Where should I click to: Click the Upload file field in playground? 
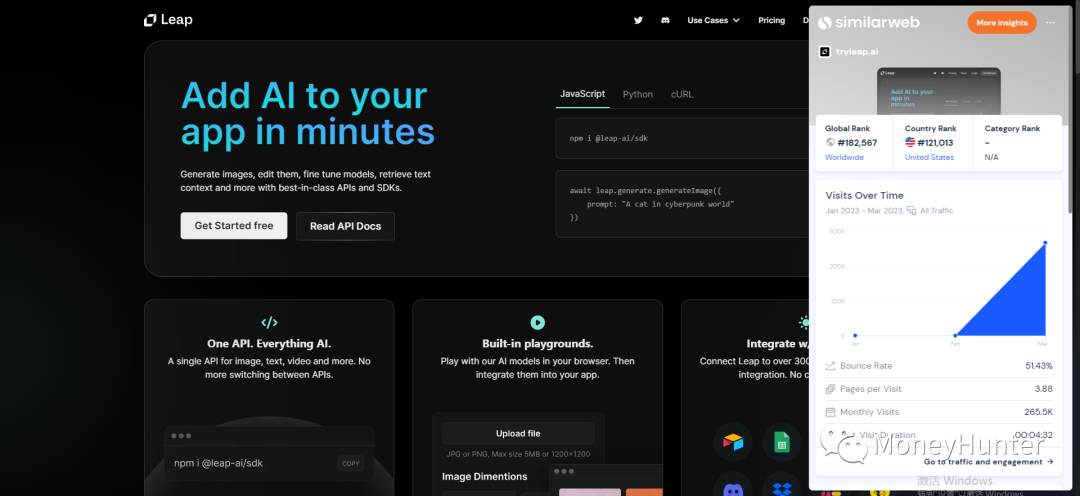(518, 433)
